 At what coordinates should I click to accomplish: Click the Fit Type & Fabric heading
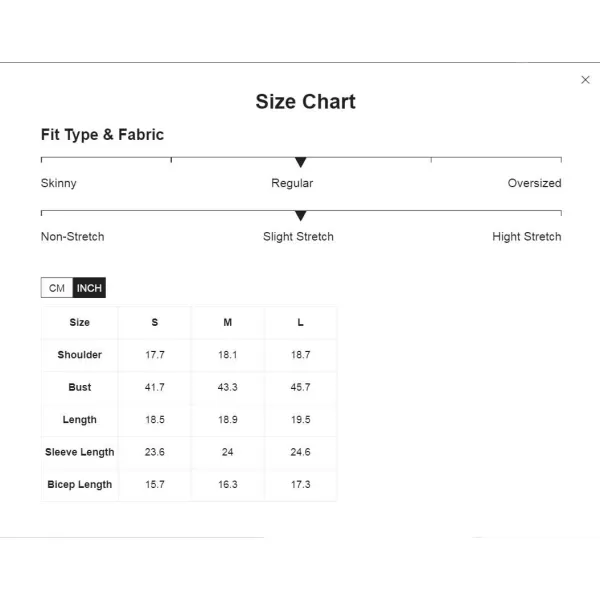102,135
